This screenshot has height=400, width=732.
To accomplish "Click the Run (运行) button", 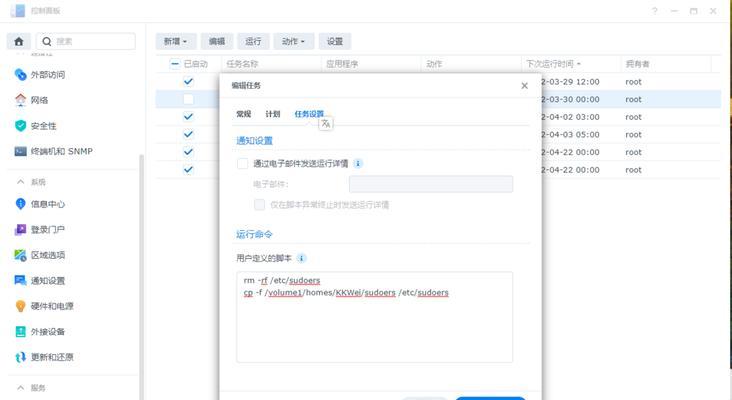I will pyautogui.click(x=253, y=42).
